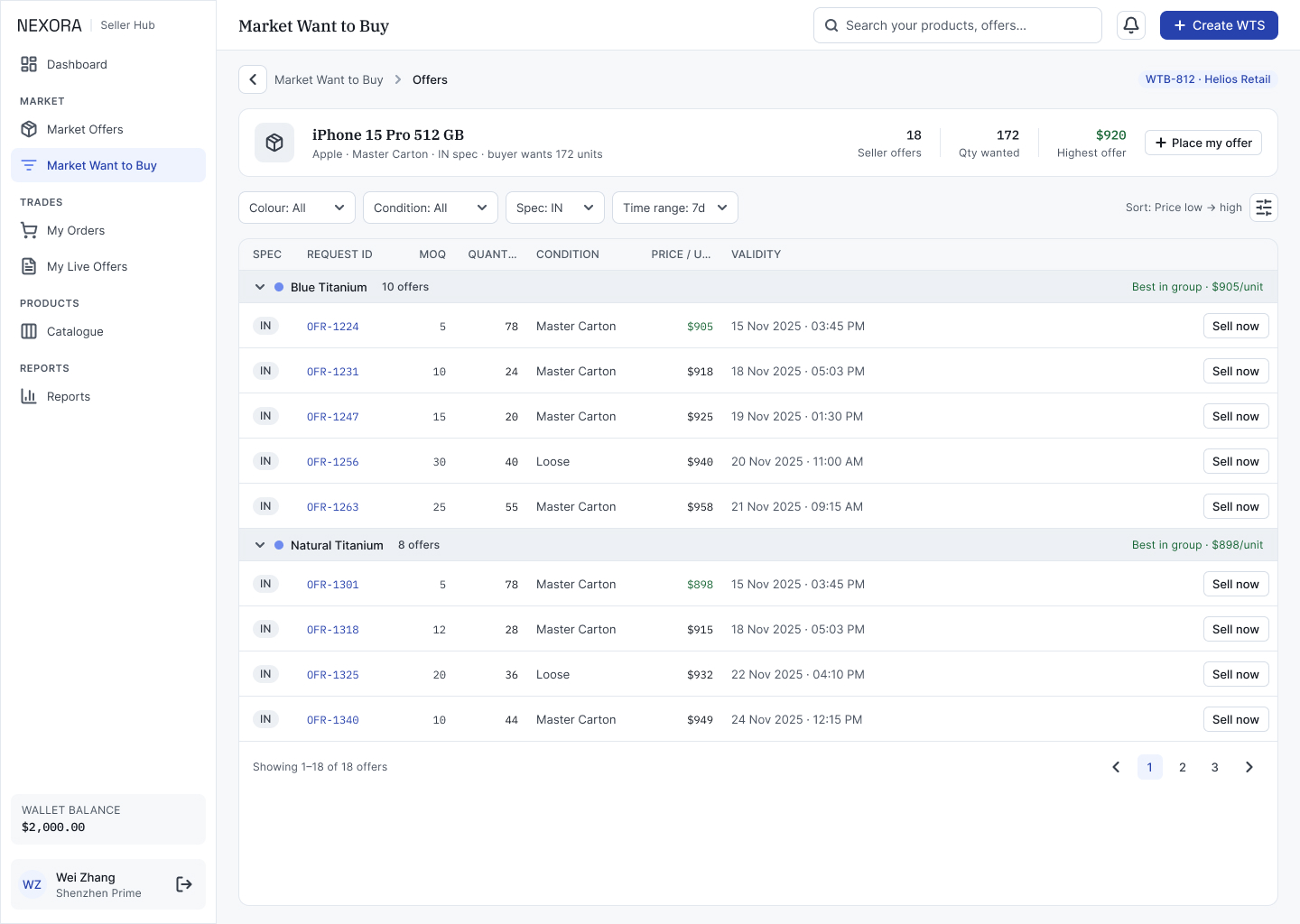1300x924 pixels.
Task: Focus the search products and offers field
Action: coord(958,25)
